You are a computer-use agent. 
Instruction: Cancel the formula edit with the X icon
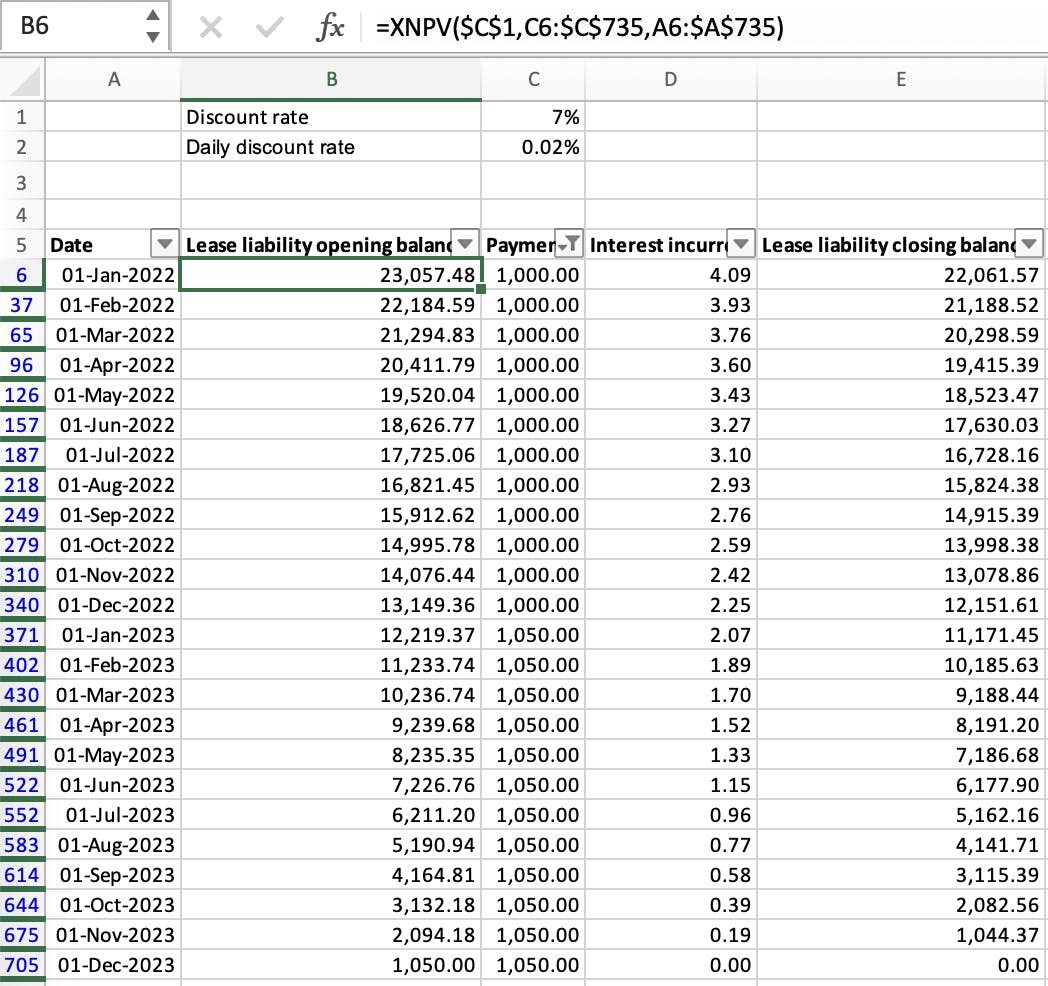tap(211, 27)
